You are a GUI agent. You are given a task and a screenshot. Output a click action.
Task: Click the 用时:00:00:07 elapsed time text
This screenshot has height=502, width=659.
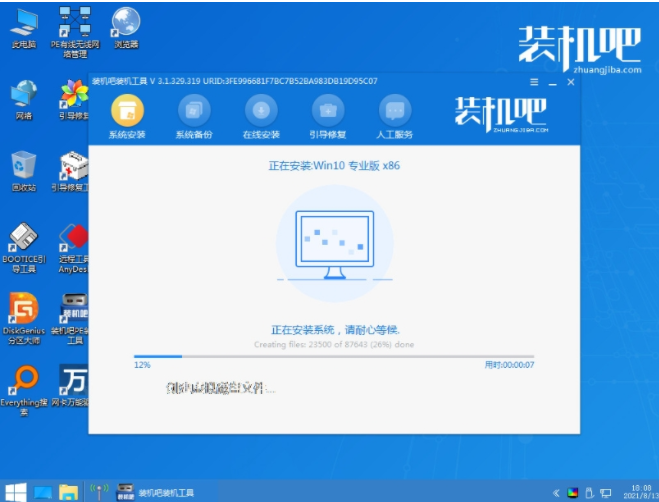(x=509, y=365)
